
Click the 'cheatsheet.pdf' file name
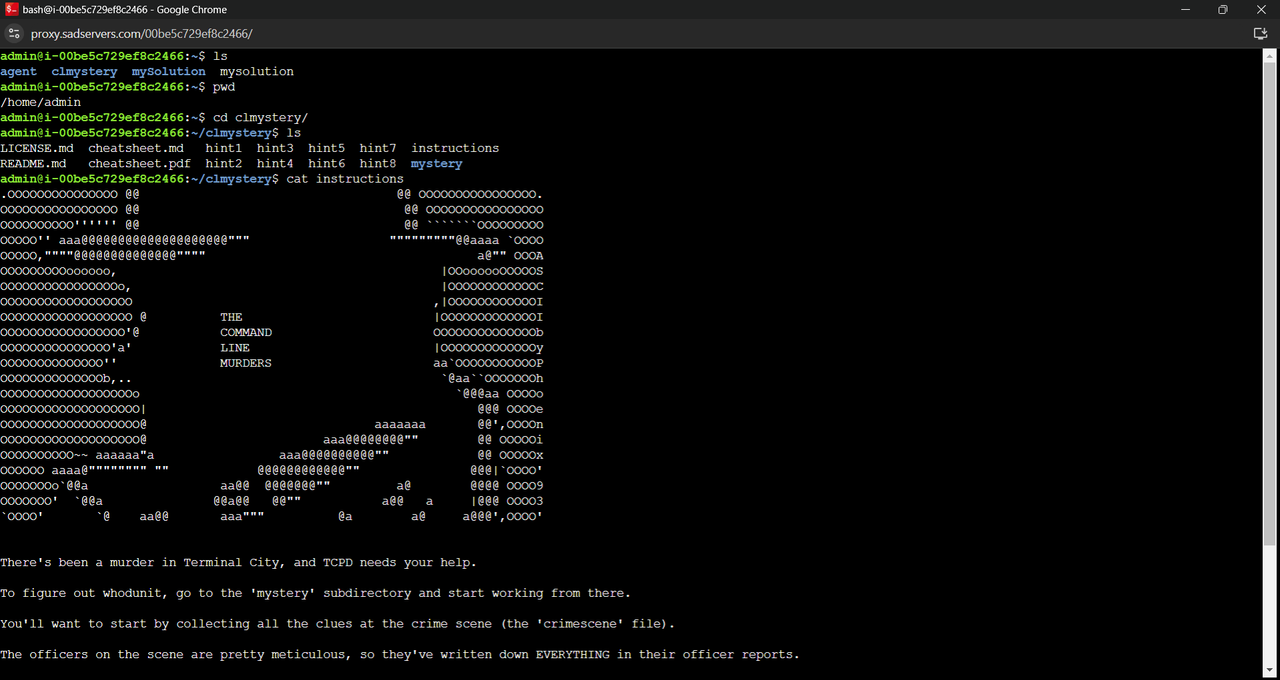[140, 163]
